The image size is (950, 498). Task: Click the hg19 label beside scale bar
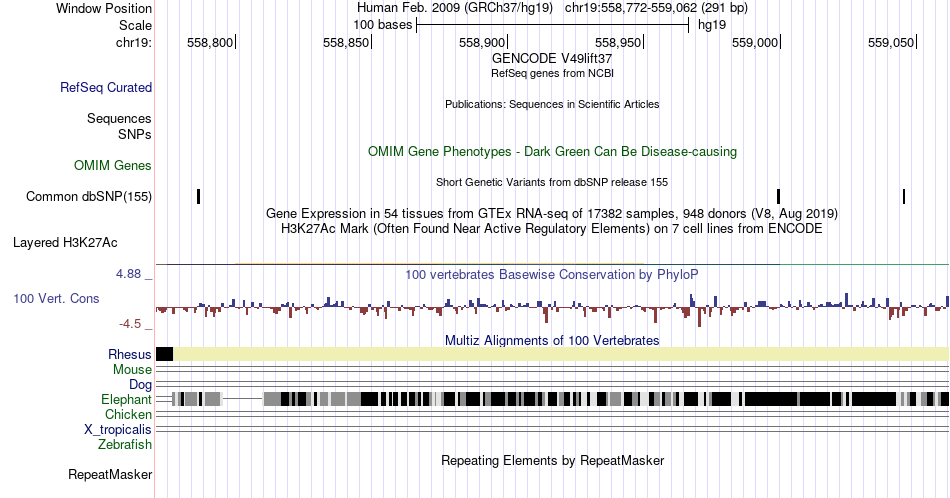712,25
